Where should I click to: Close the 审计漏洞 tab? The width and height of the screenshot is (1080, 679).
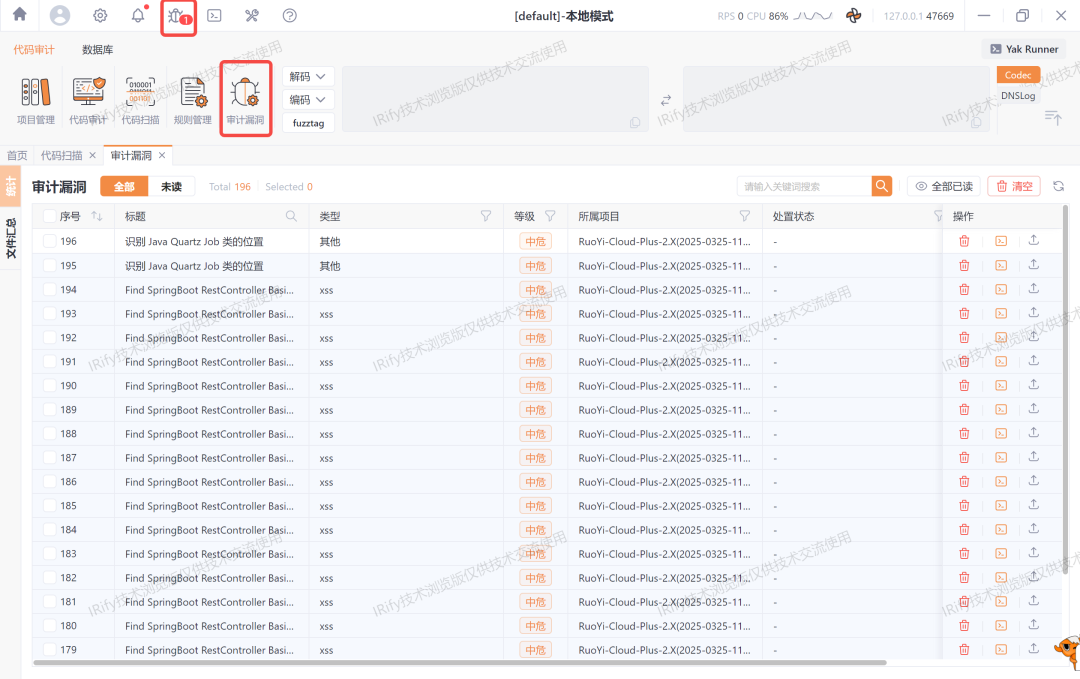(162, 156)
